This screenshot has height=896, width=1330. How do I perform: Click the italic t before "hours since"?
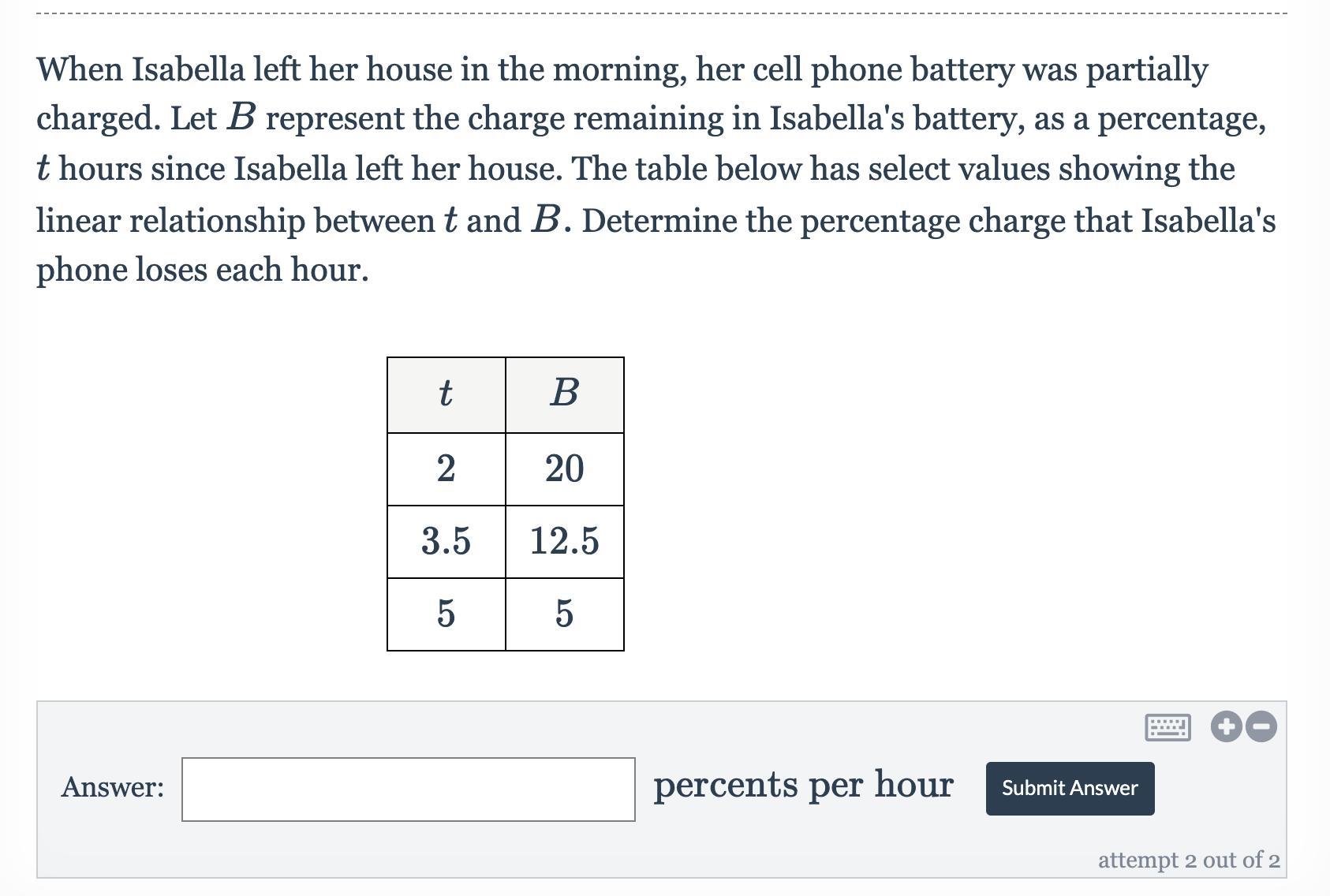[x=44, y=169]
